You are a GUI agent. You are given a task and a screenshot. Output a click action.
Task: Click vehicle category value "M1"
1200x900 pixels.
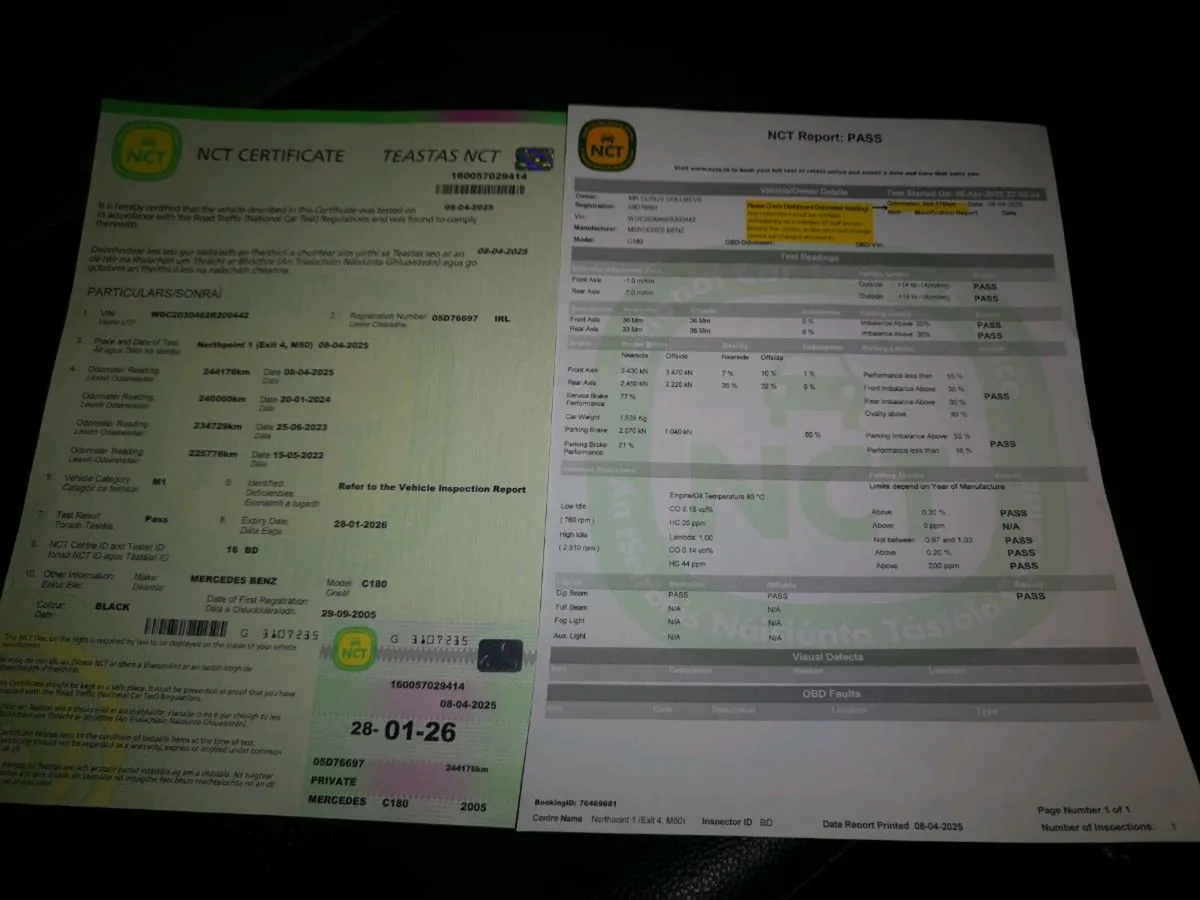point(158,481)
